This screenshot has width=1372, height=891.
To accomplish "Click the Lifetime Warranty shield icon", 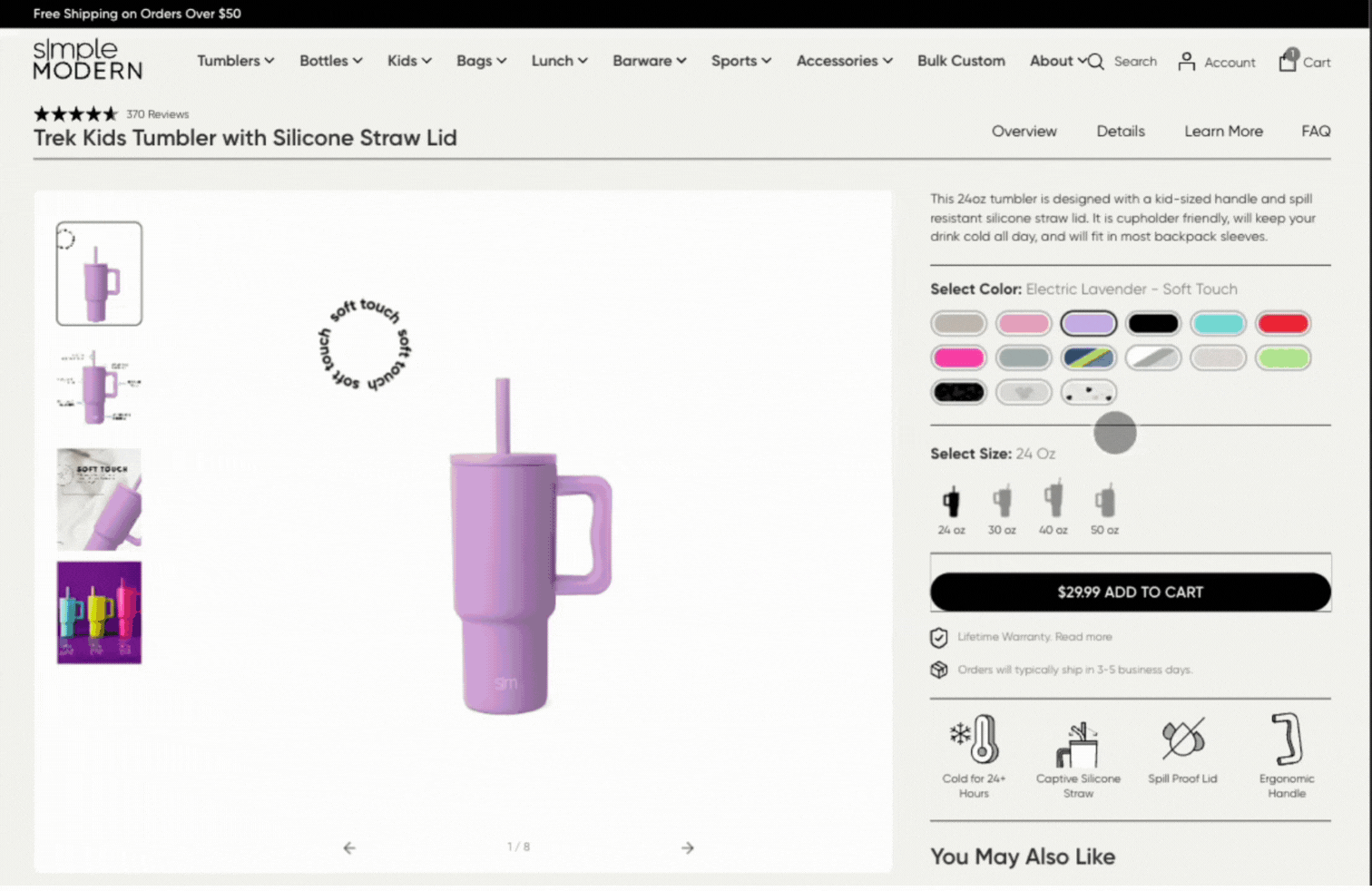I will [939, 638].
